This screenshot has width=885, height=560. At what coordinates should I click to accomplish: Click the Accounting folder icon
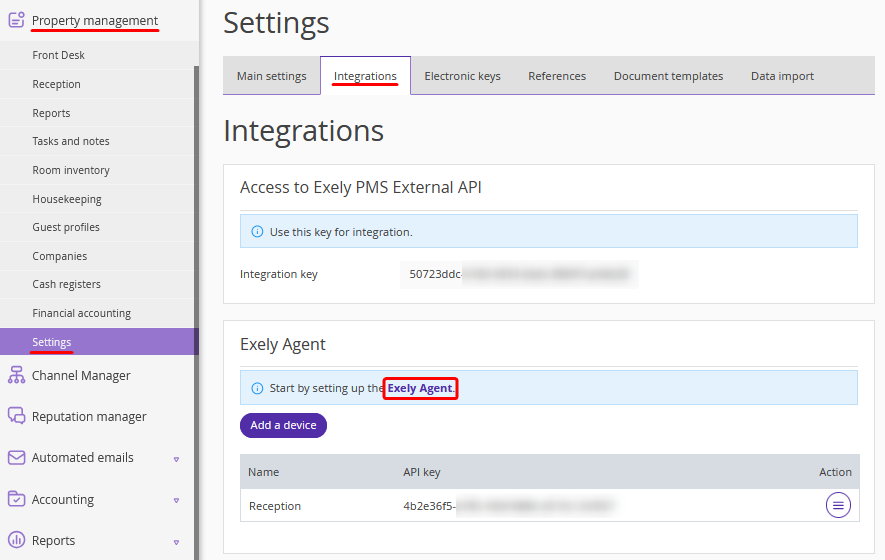coord(16,499)
